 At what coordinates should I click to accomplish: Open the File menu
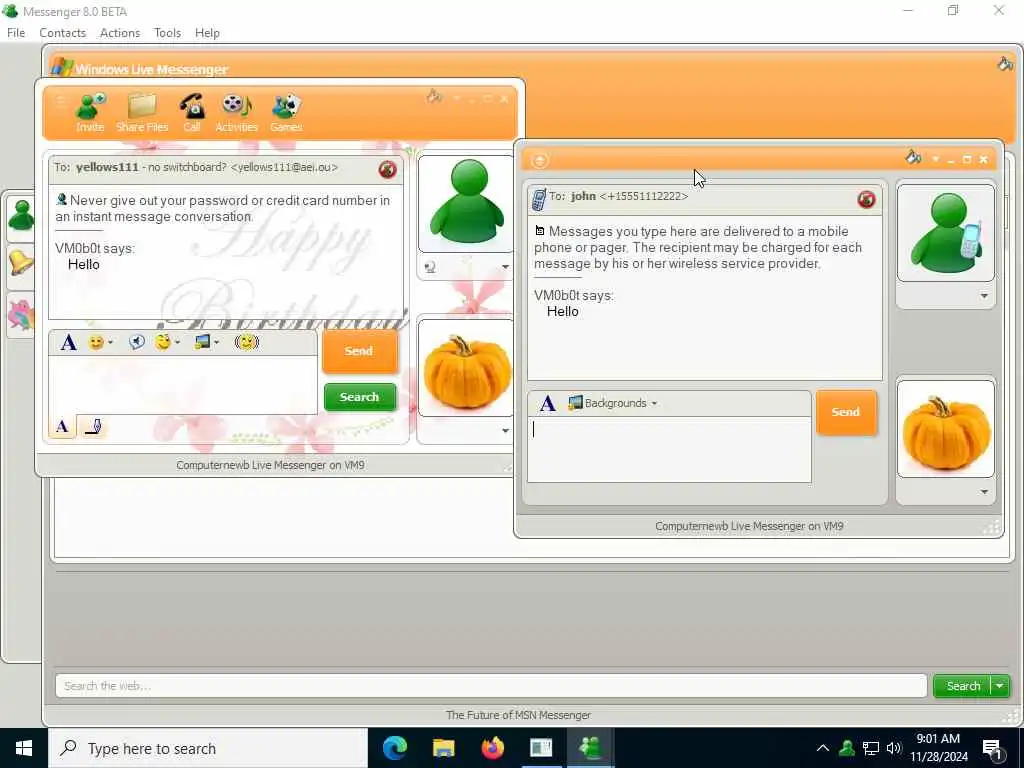(16, 33)
